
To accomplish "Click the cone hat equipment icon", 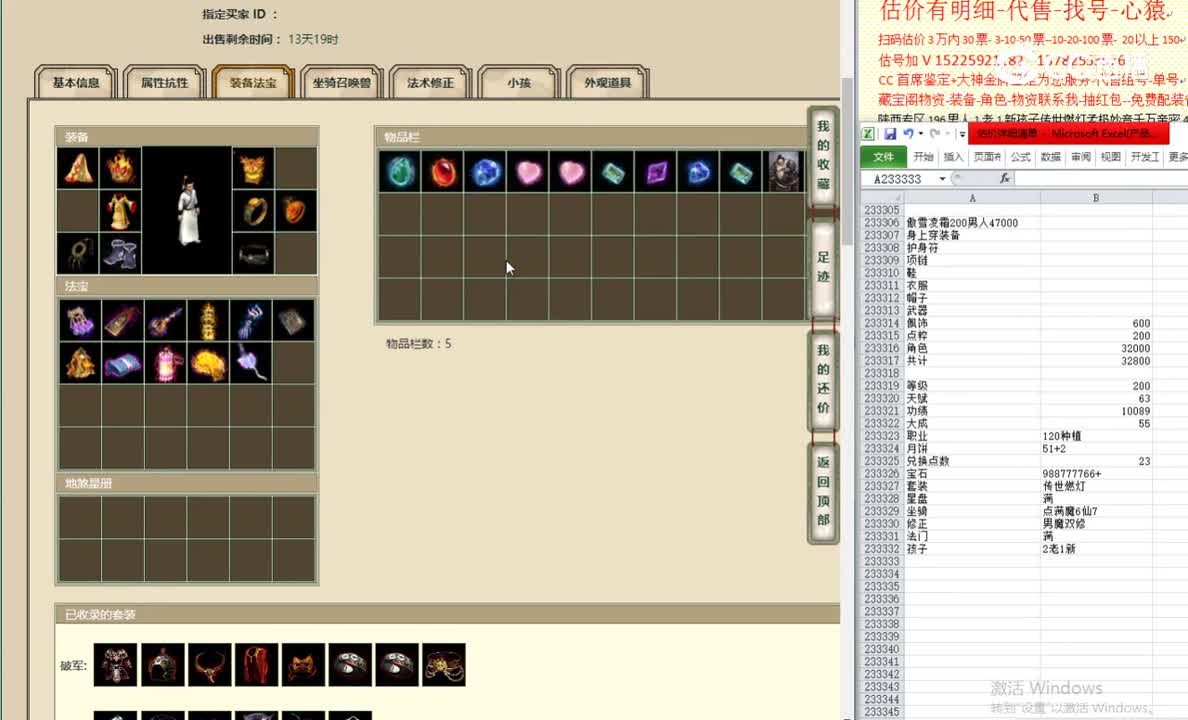I will click(x=78, y=167).
